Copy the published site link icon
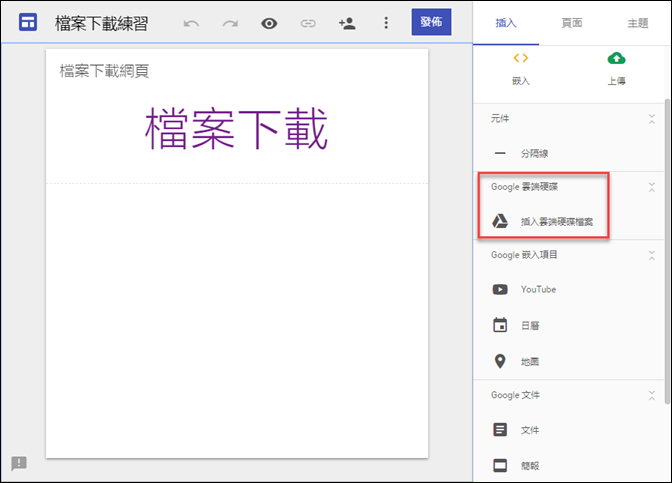This screenshot has height=483, width=672. [x=308, y=23]
